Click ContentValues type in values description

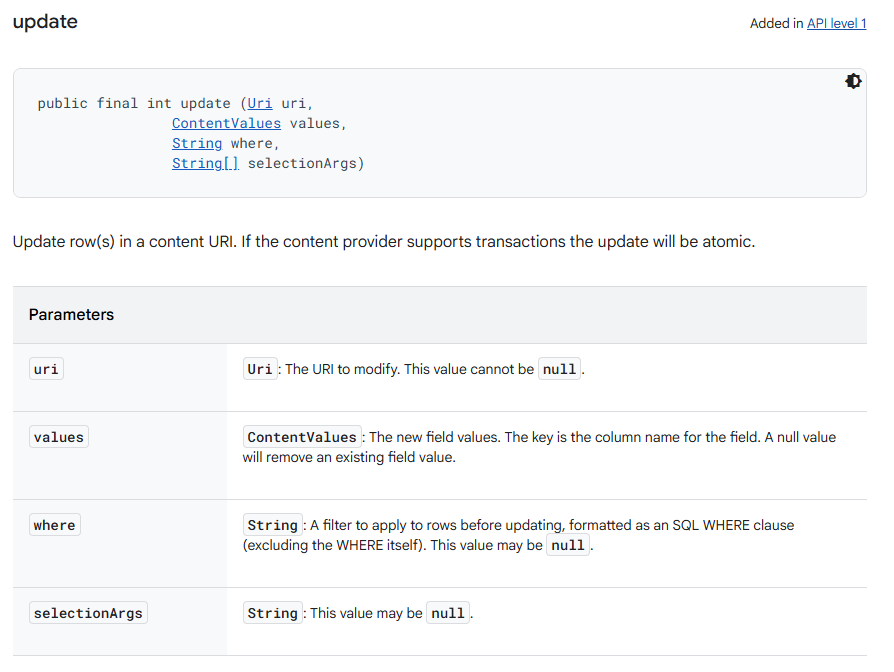(302, 437)
